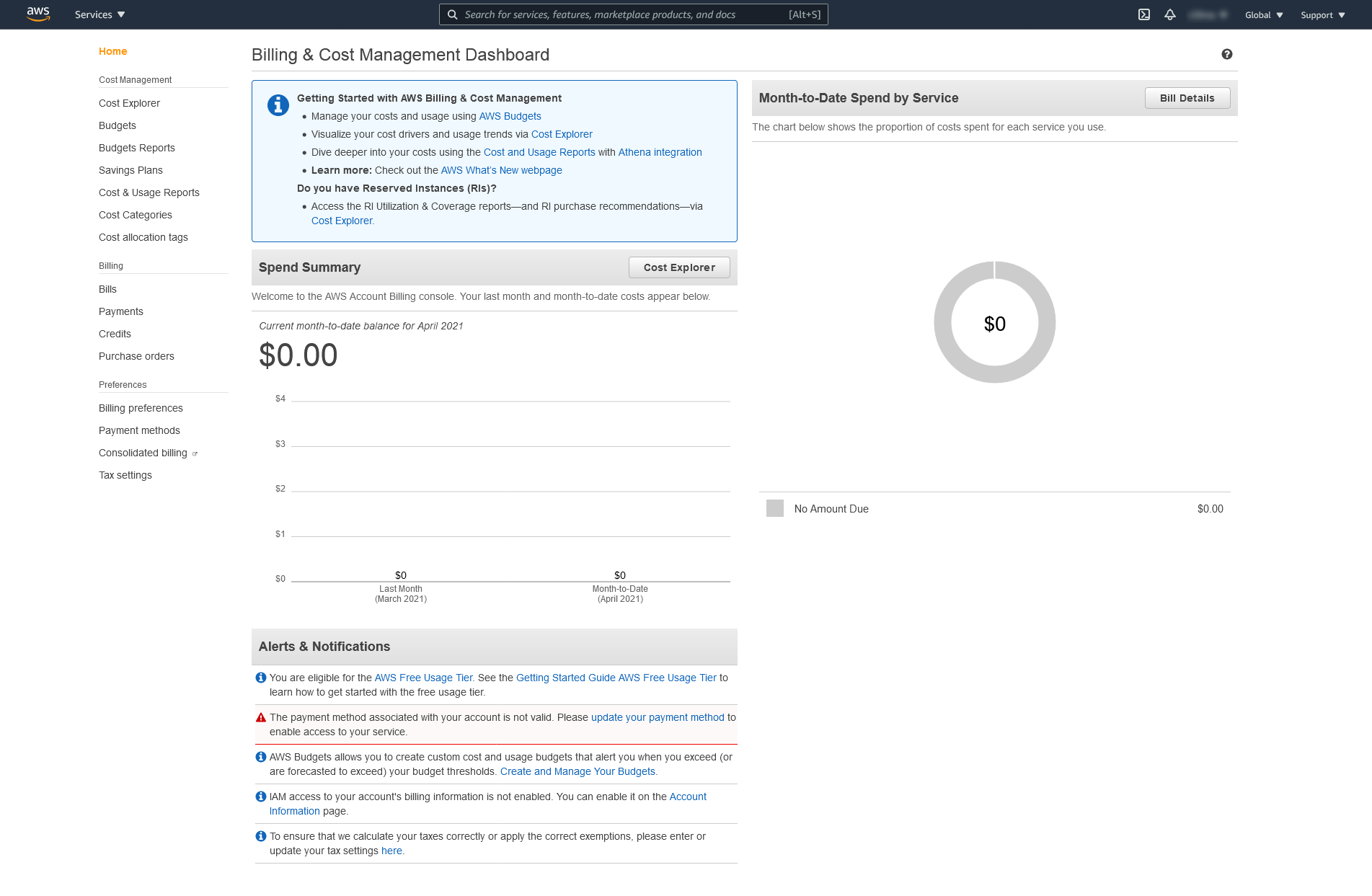Open Consolidated billing in sidebar
This screenshot has width=1372, height=896.
pyautogui.click(x=143, y=453)
